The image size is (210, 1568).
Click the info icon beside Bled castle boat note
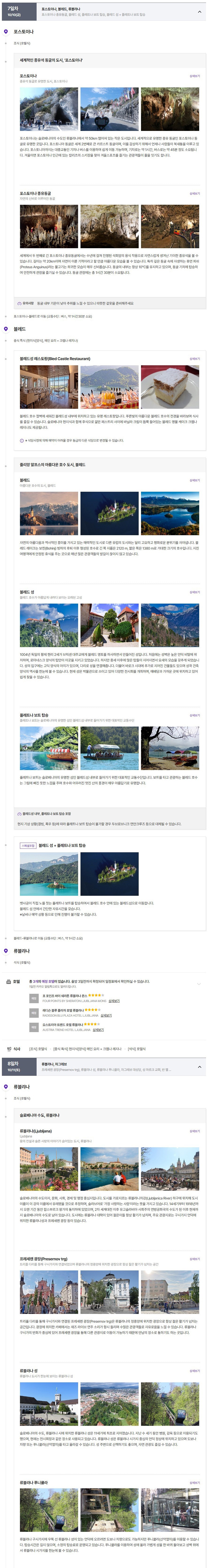click(19, 814)
